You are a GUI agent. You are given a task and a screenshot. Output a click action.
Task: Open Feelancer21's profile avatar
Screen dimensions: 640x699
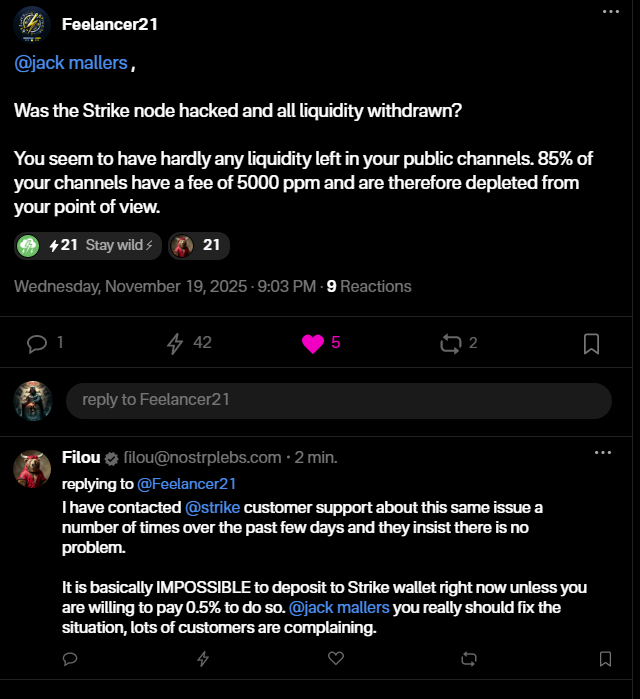coord(33,25)
